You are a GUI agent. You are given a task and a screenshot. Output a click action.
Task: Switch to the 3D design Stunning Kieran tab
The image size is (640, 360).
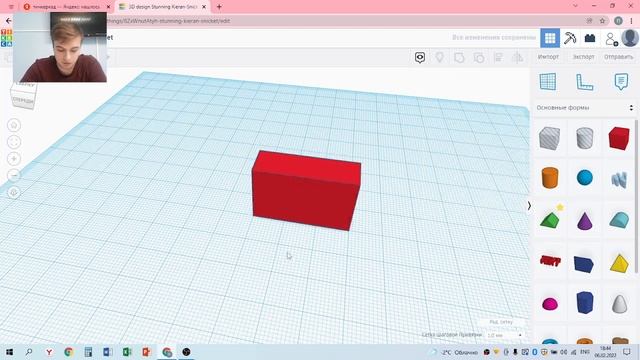coord(162,7)
